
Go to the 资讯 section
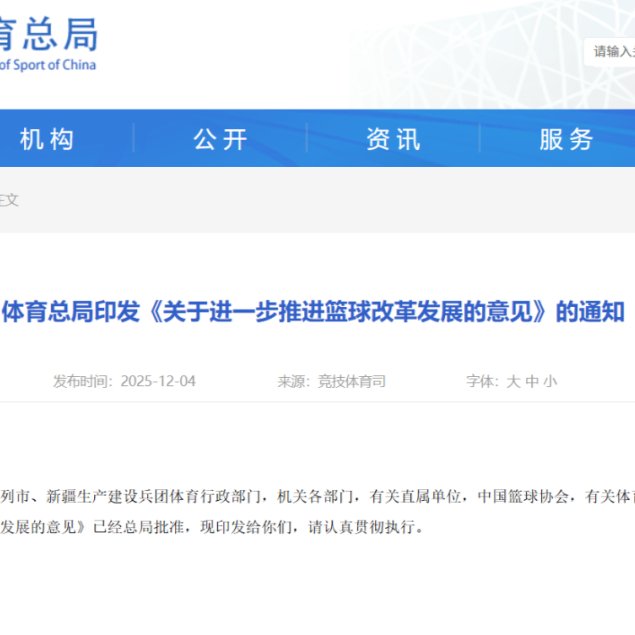[393, 139]
